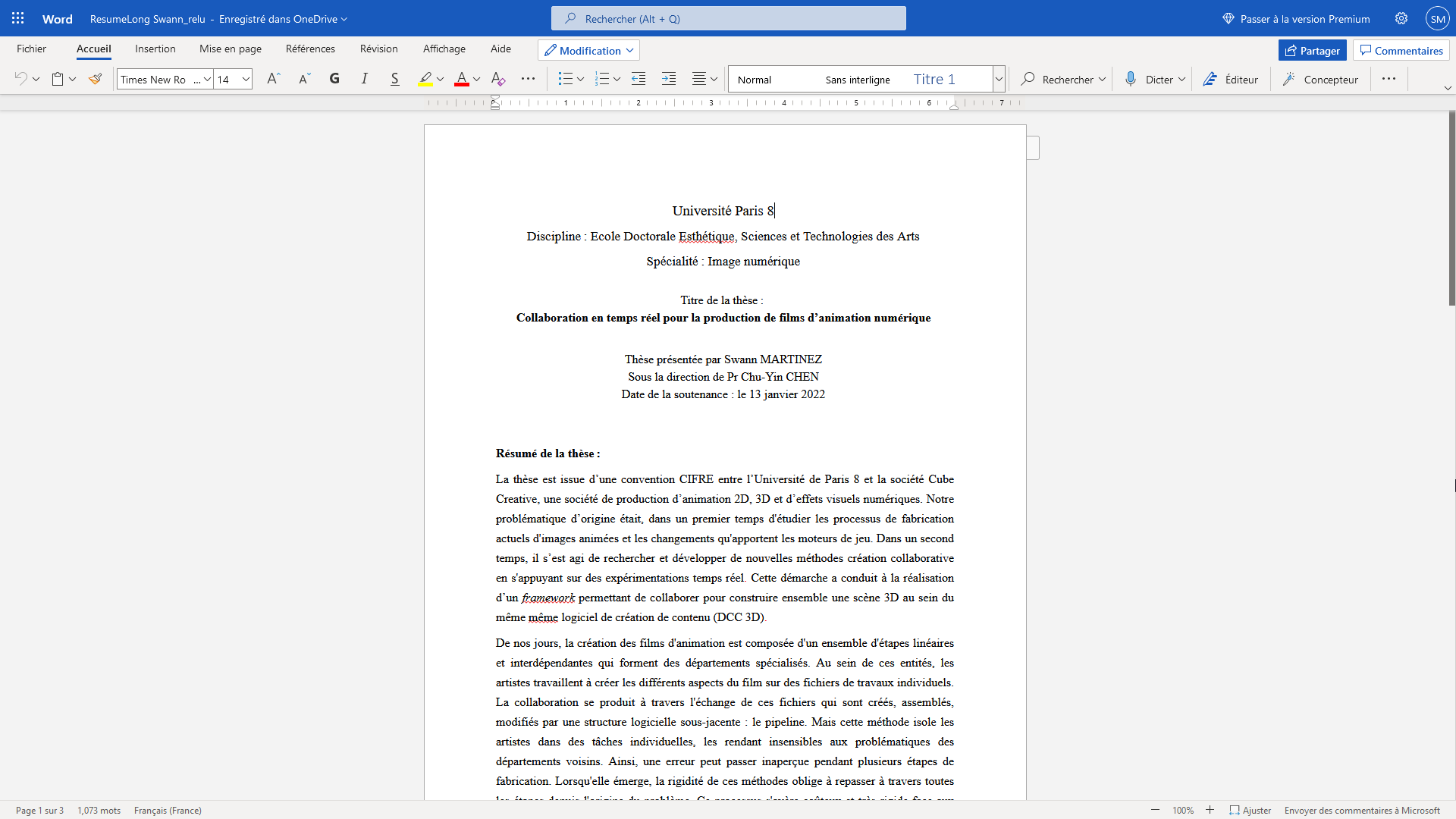Toggle underline with the S button
Screen dimensions: 1456x819
click(394, 79)
